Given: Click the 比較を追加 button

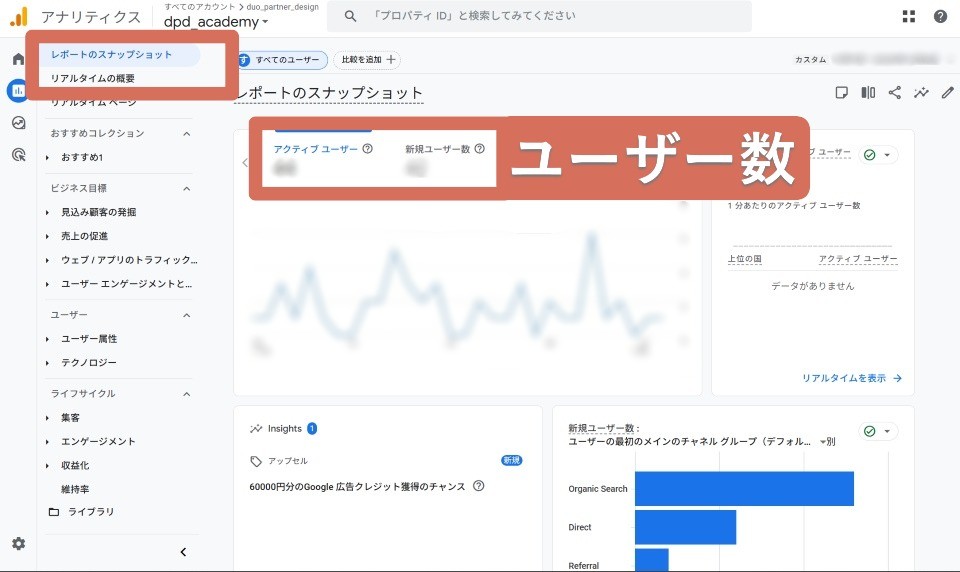Looking at the screenshot, I should pyautogui.click(x=366, y=60).
